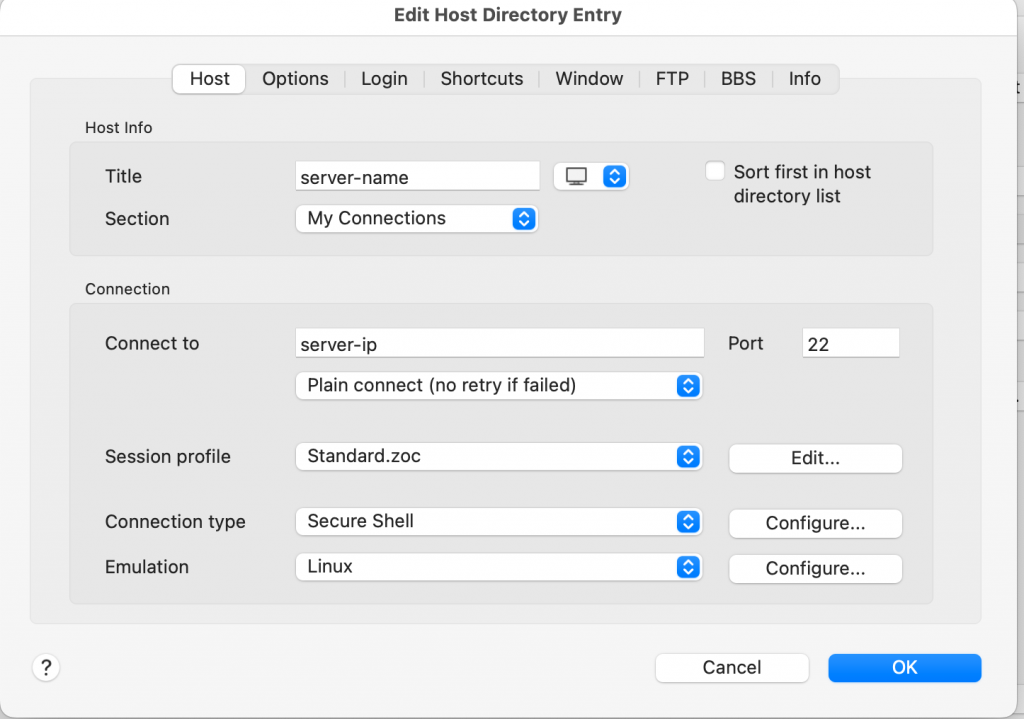Expand the My Connections section dropdown

click(x=416, y=219)
